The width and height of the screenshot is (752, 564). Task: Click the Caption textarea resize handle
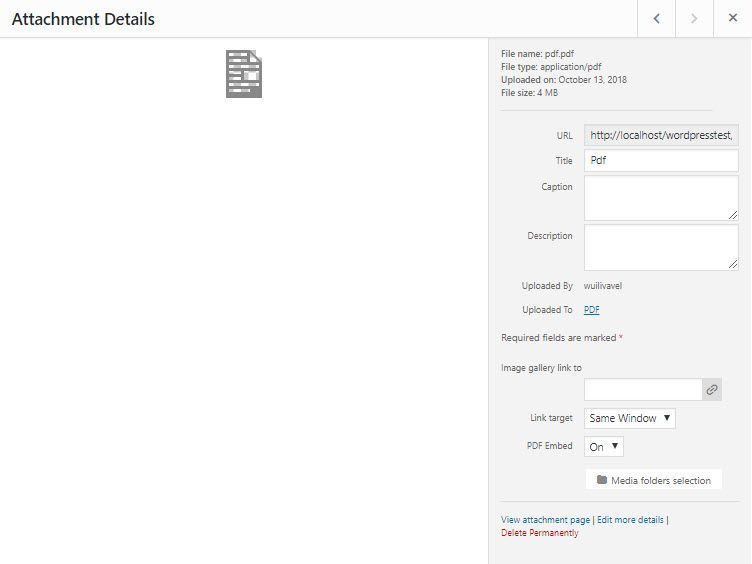pyautogui.click(x=733, y=215)
